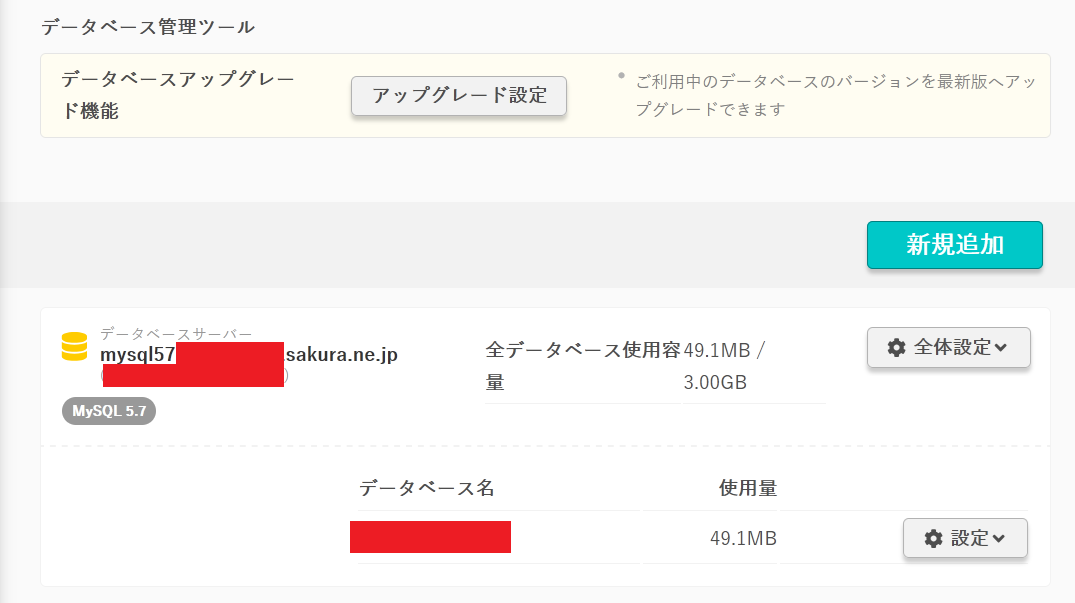Select the 使用量 column header
This screenshot has width=1075, height=603.
pyautogui.click(x=748, y=489)
